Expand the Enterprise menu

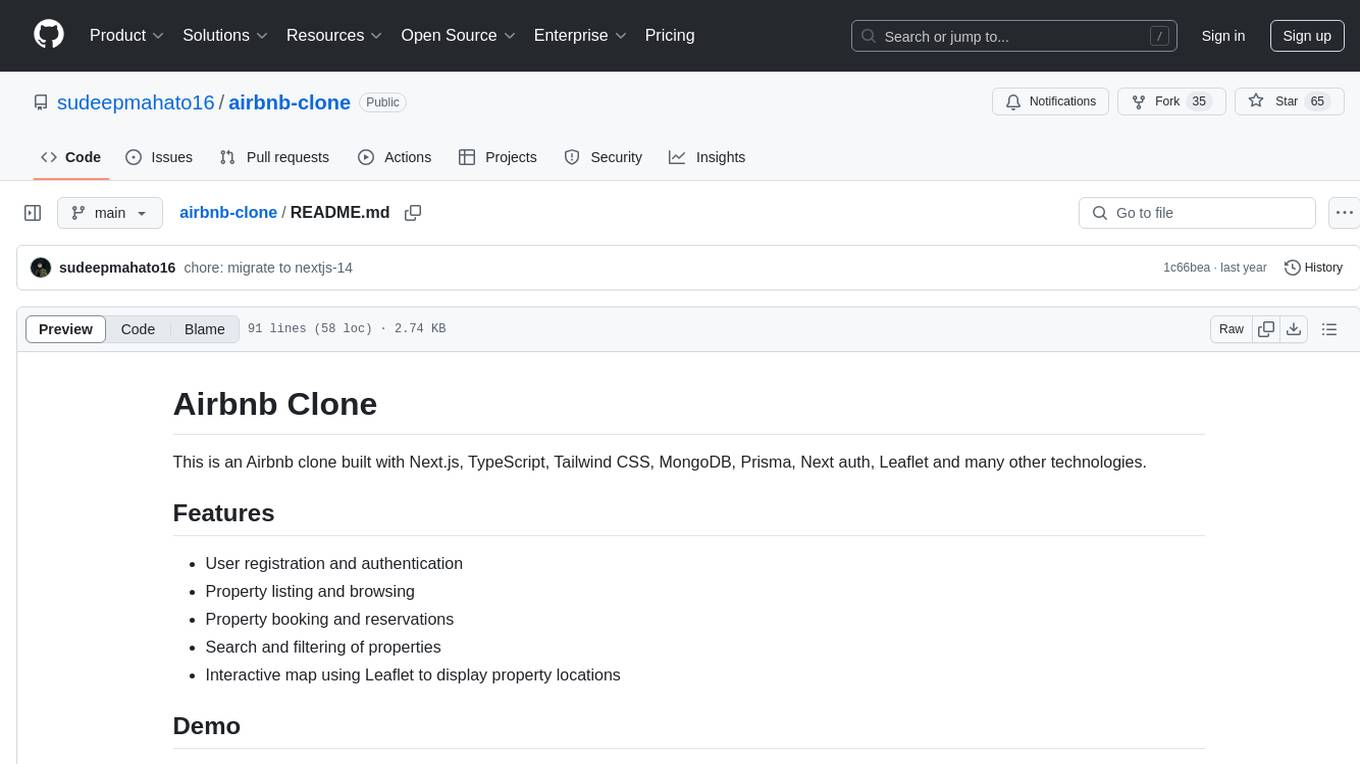[x=580, y=35]
